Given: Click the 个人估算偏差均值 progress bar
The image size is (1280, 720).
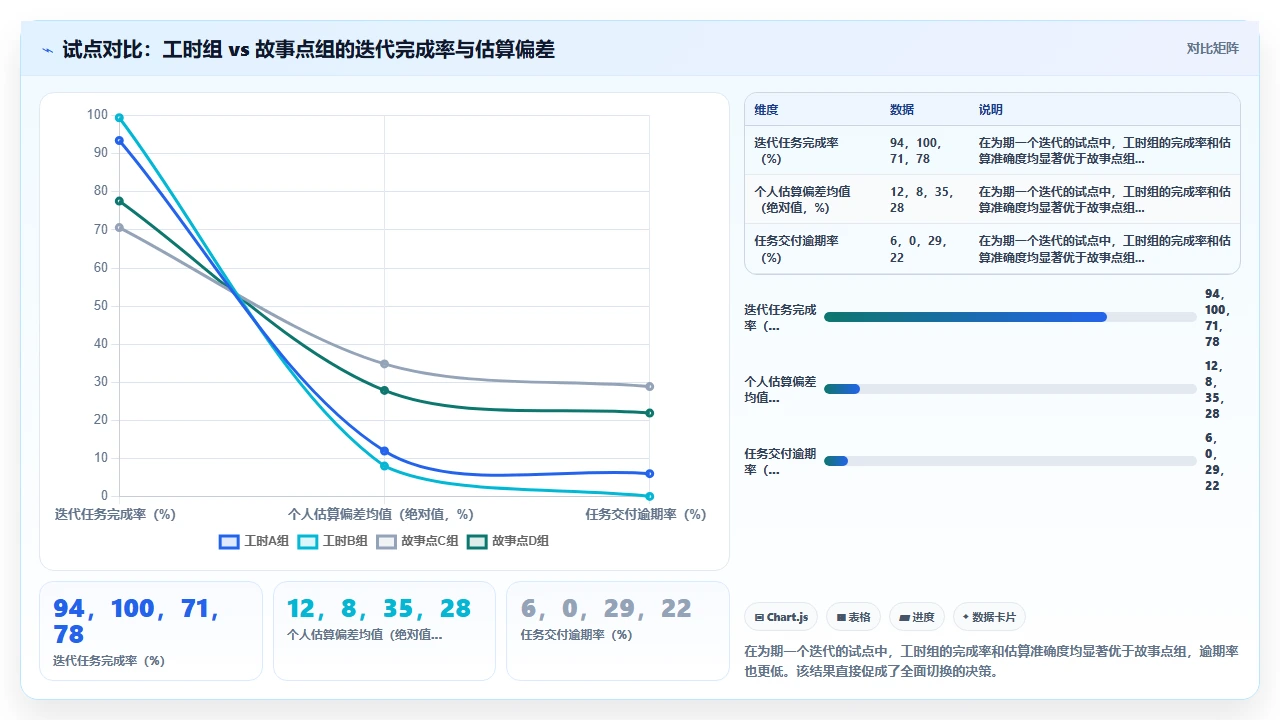Looking at the screenshot, I should pos(1010,389).
